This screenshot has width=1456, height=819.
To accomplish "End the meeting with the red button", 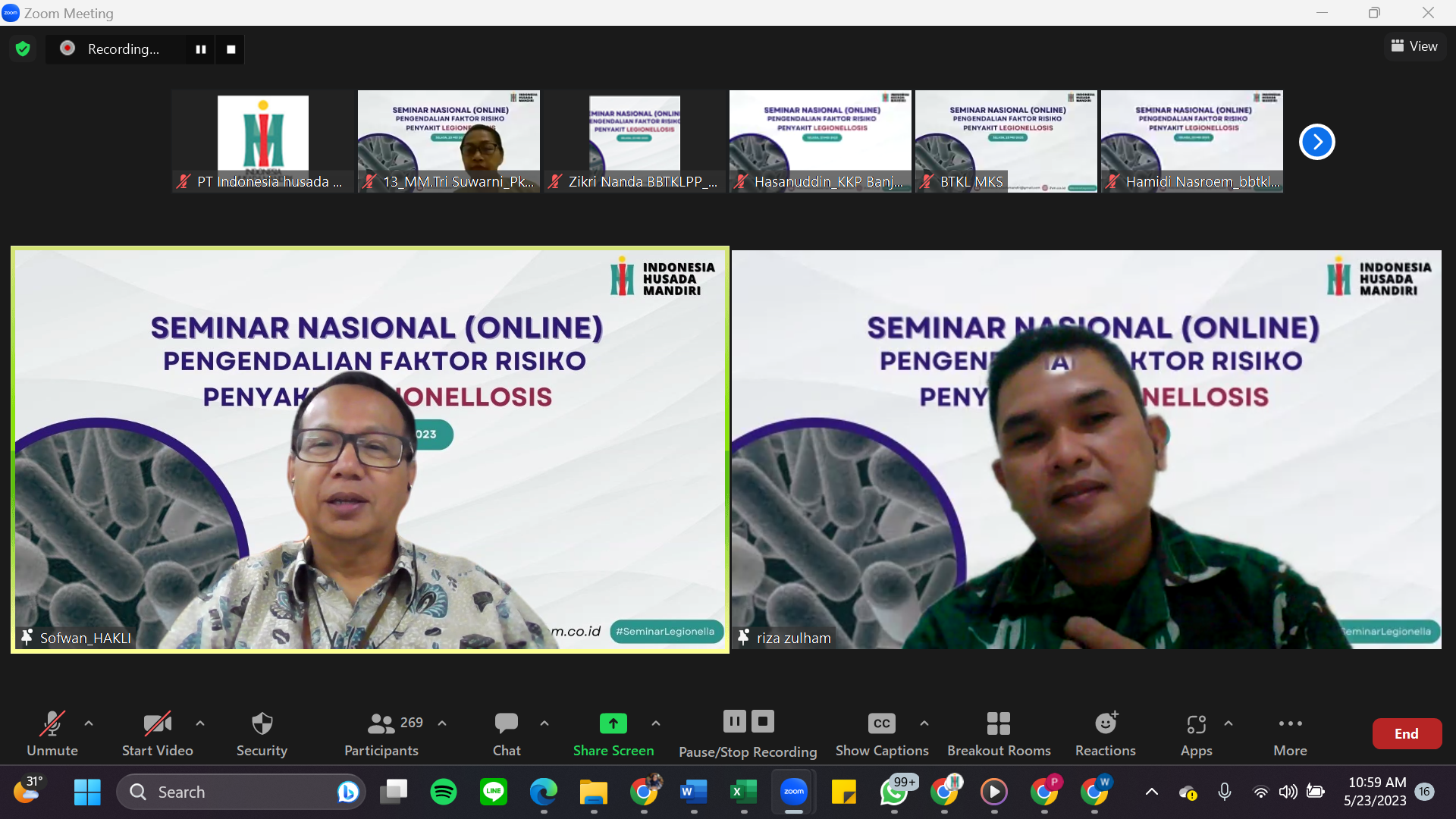I will pyautogui.click(x=1407, y=733).
